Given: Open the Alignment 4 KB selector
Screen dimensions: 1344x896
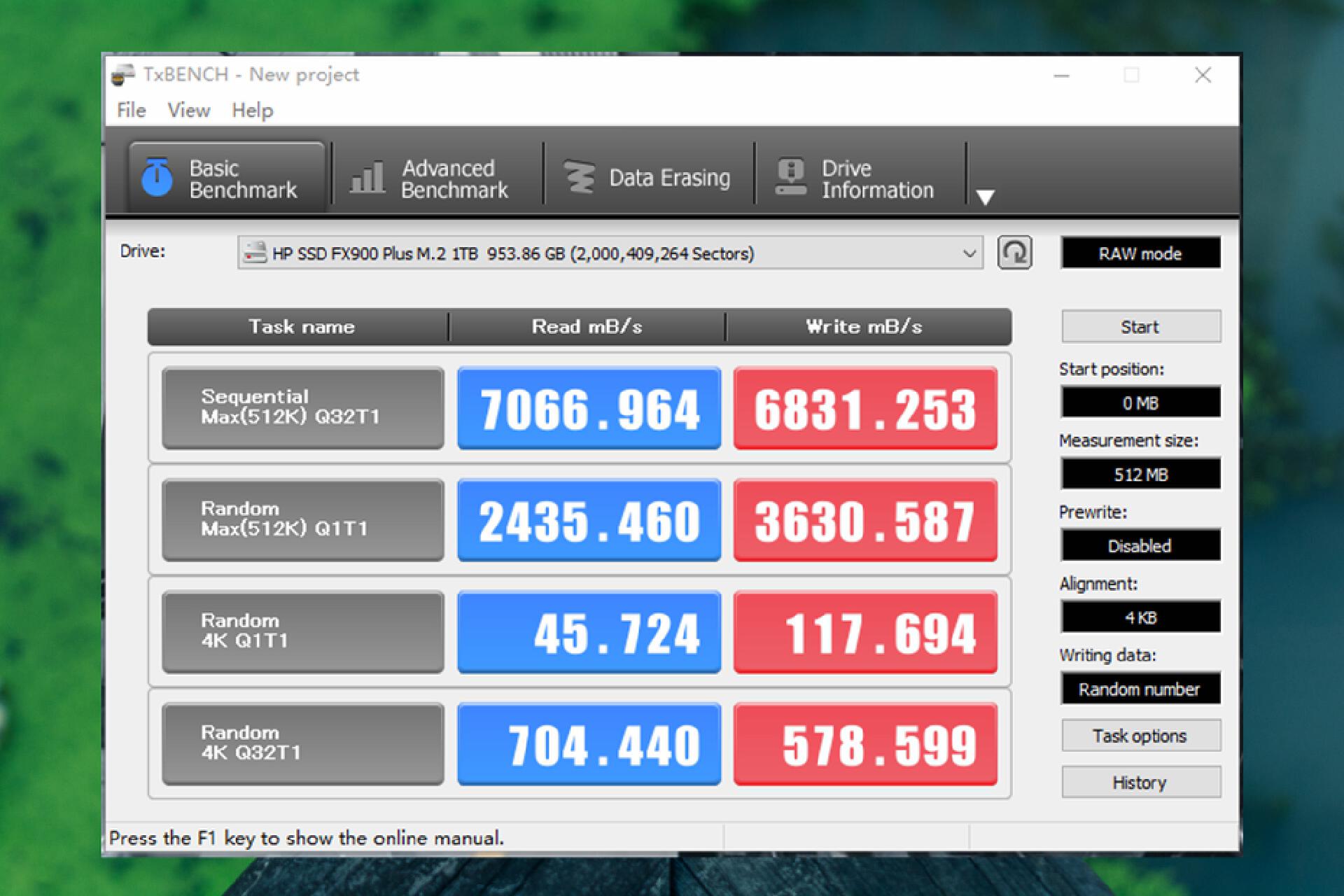Looking at the screenshot, I should 1140,617.
